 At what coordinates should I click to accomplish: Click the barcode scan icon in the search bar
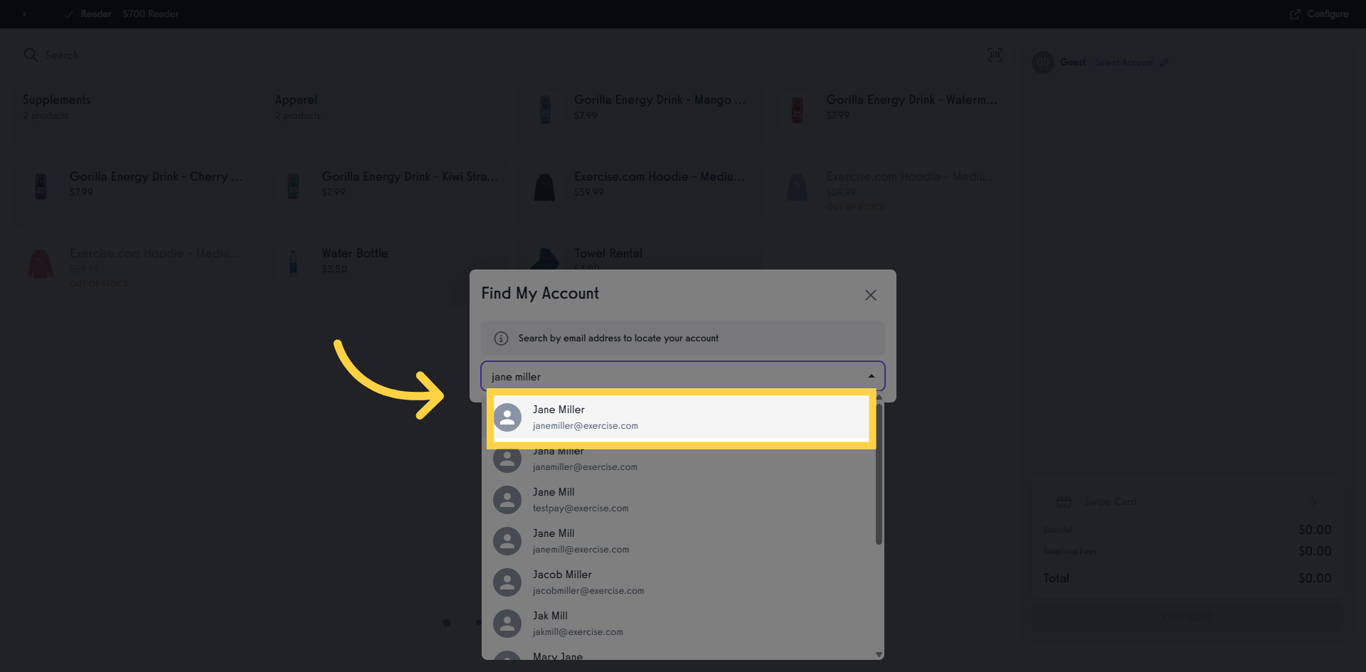click(995, 55)
